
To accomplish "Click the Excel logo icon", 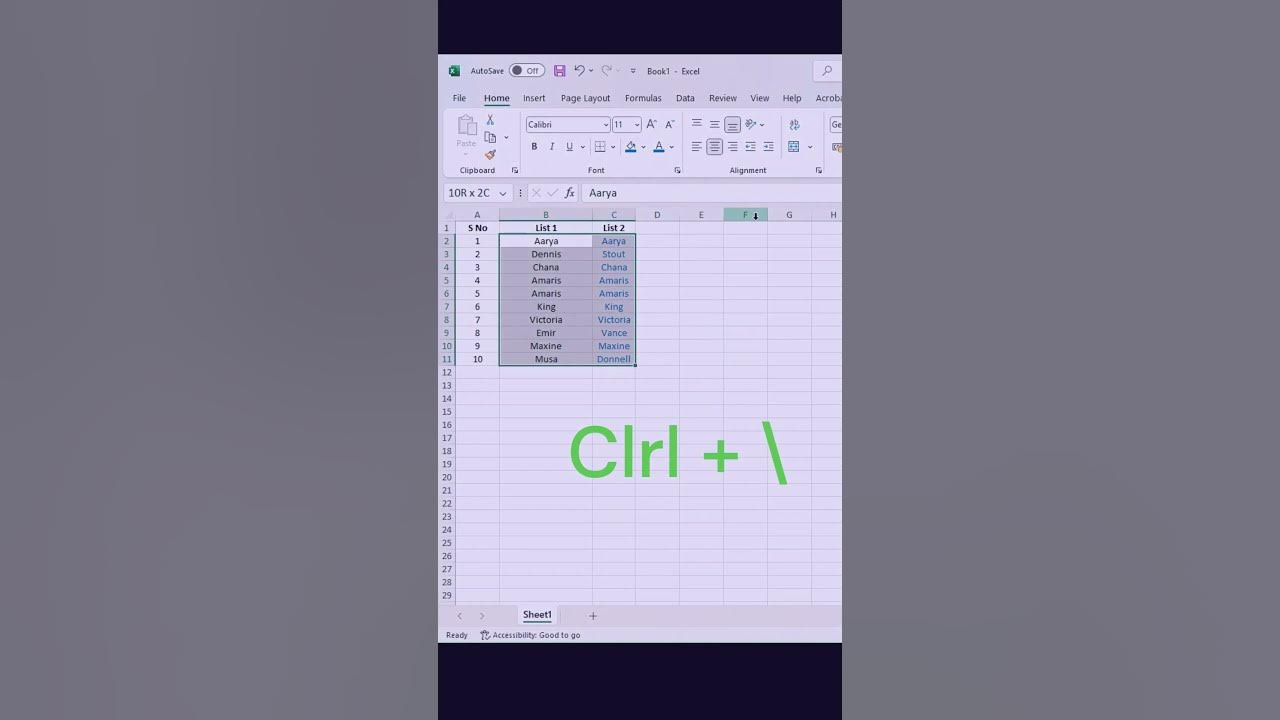I will (x=454, y=71).
